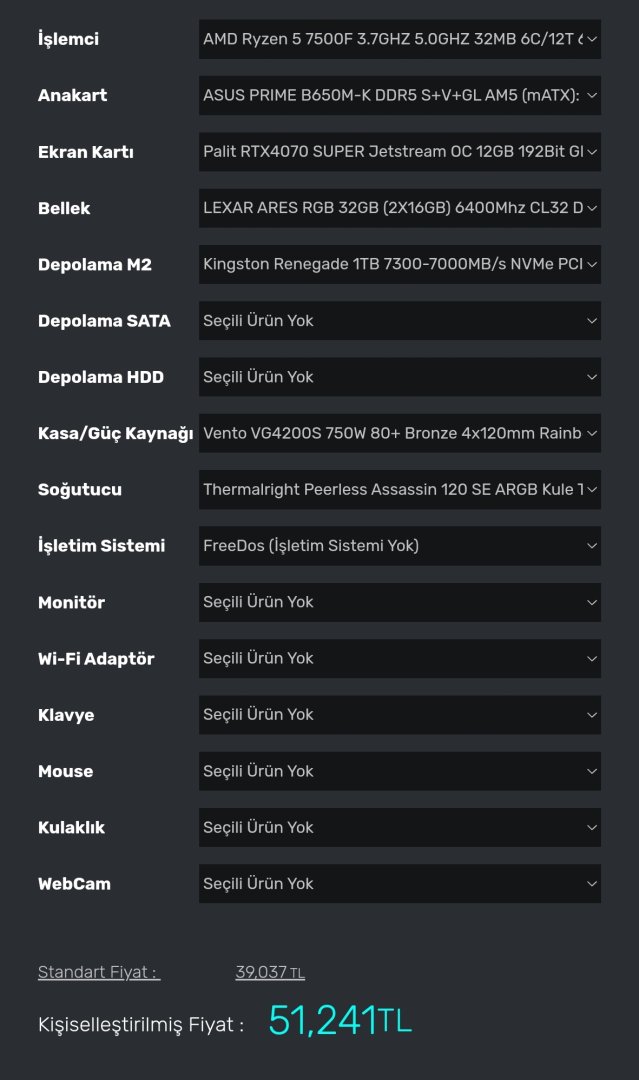Expand the Anakart motherboard selection

(x=400, y=96)
